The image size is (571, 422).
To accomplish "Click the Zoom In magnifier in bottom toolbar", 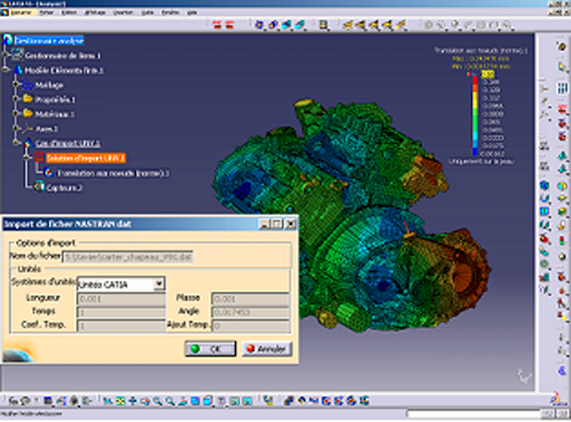I will (157, 401).
